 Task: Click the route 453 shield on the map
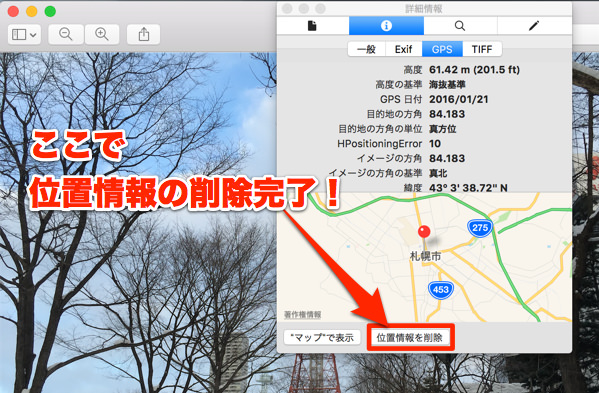(x=441, y=290)
